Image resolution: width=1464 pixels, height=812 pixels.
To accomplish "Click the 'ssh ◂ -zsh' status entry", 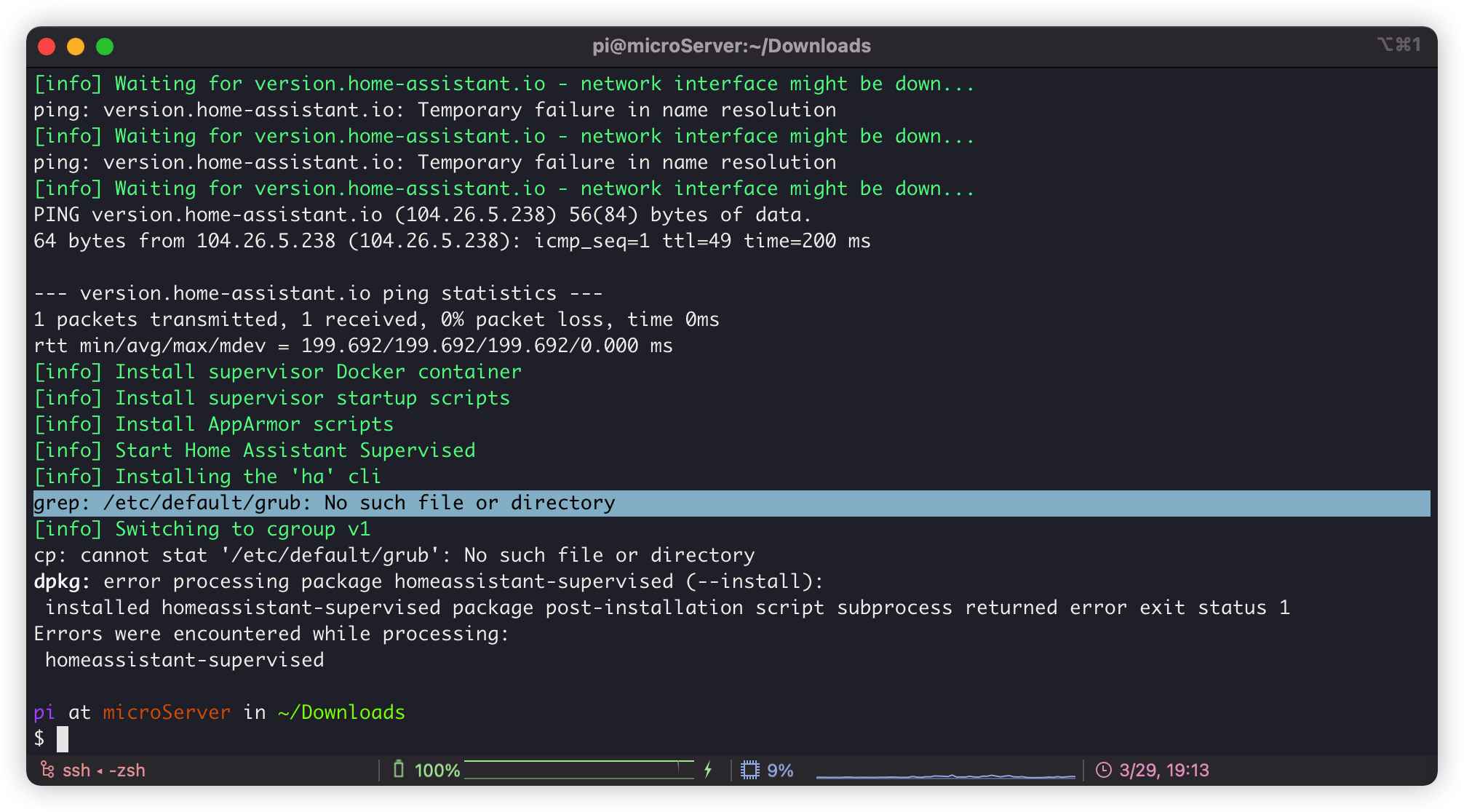I will [103, 770].
